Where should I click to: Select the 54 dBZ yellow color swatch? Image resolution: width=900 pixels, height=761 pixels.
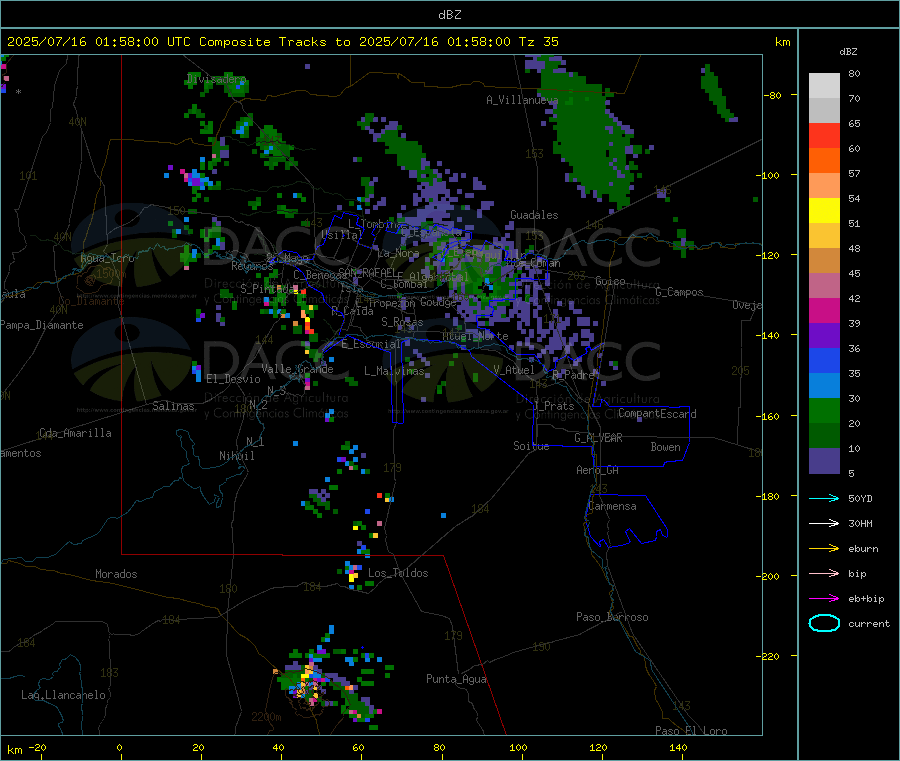coord(824,211)
